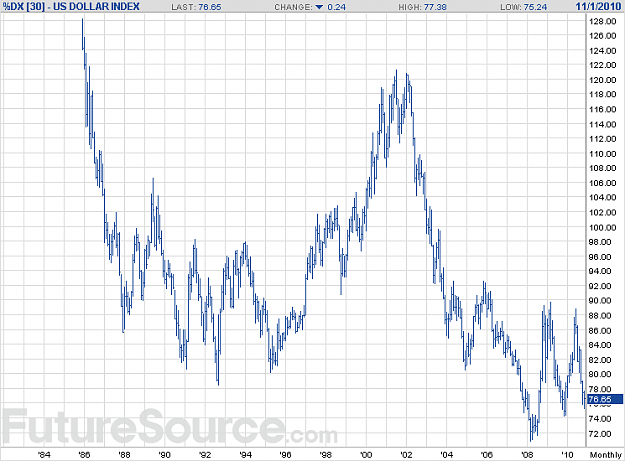Click the '90 year axis label
Viewport: 625px width, 461px height.
coord(164,455)
